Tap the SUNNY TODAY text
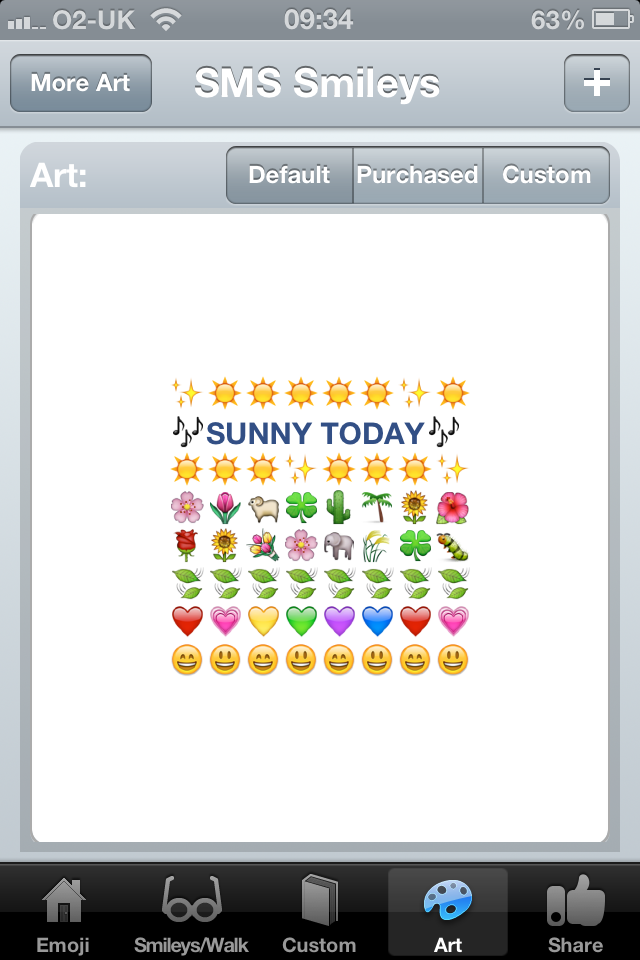 (315, 433)
